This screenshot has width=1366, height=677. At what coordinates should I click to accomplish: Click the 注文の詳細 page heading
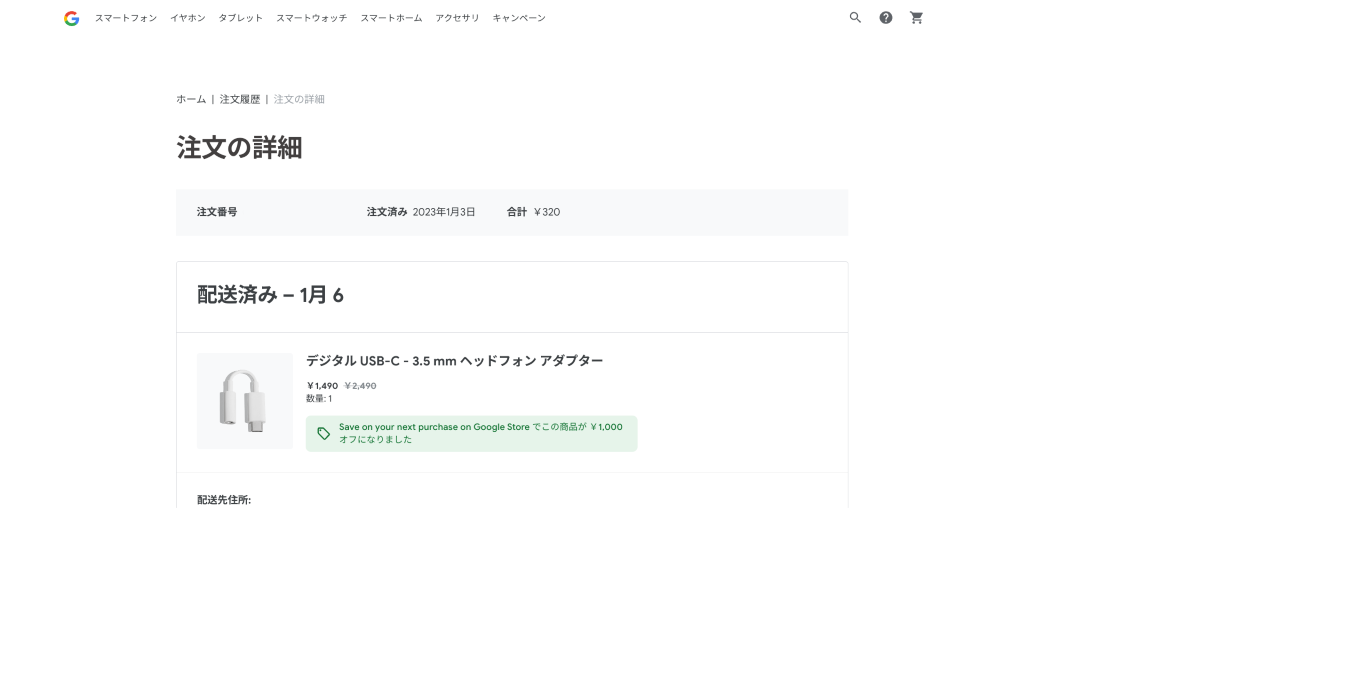[x=239, y=148]
